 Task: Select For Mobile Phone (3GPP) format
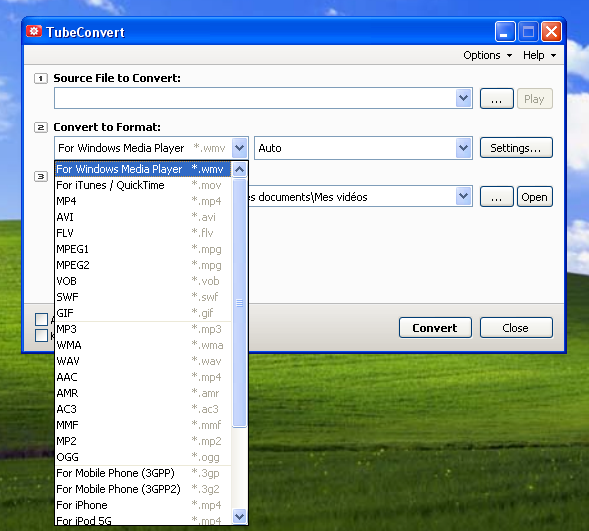click(143, 473)
